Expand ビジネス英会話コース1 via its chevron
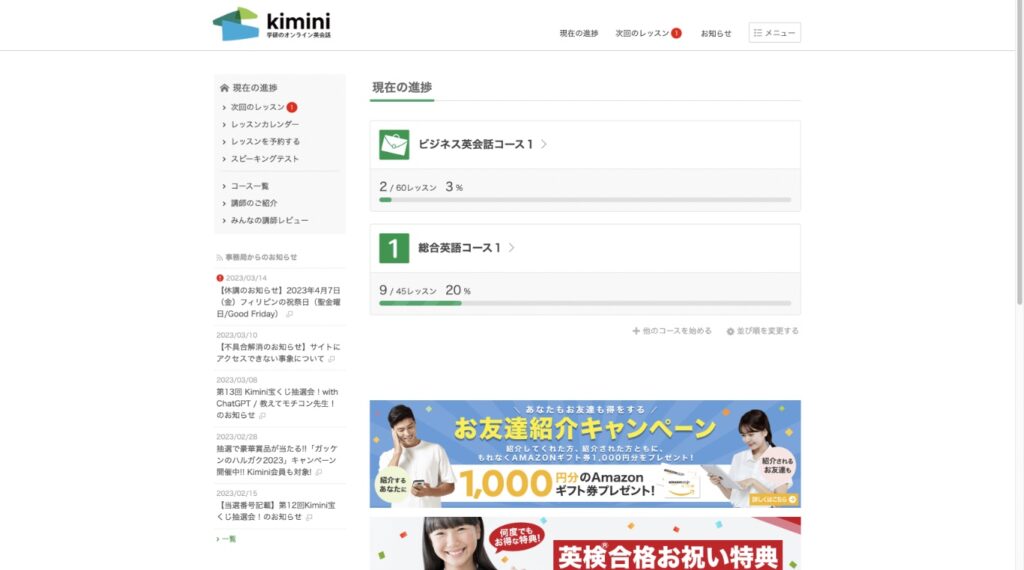1024x570 pixels. (544, 144)
